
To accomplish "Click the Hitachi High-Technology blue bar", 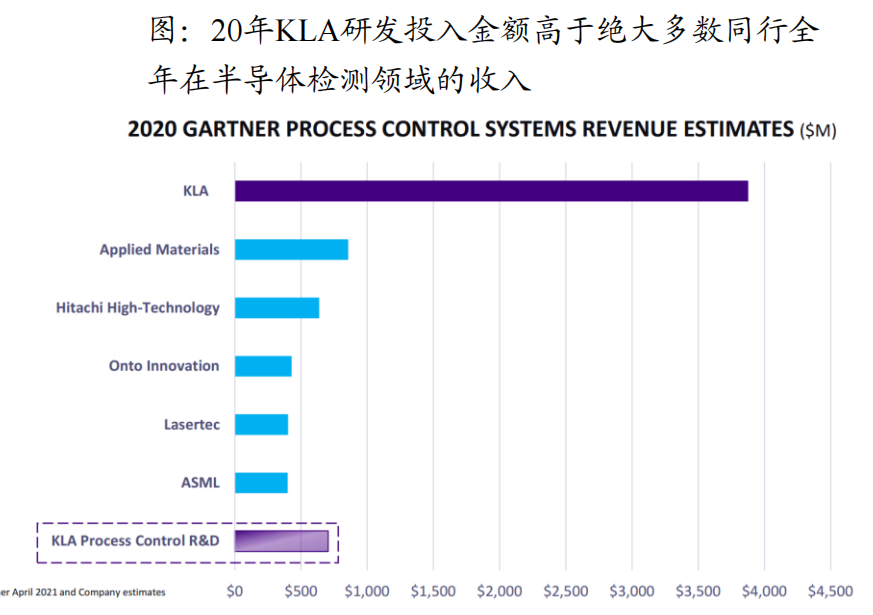I will click(277, 308).
